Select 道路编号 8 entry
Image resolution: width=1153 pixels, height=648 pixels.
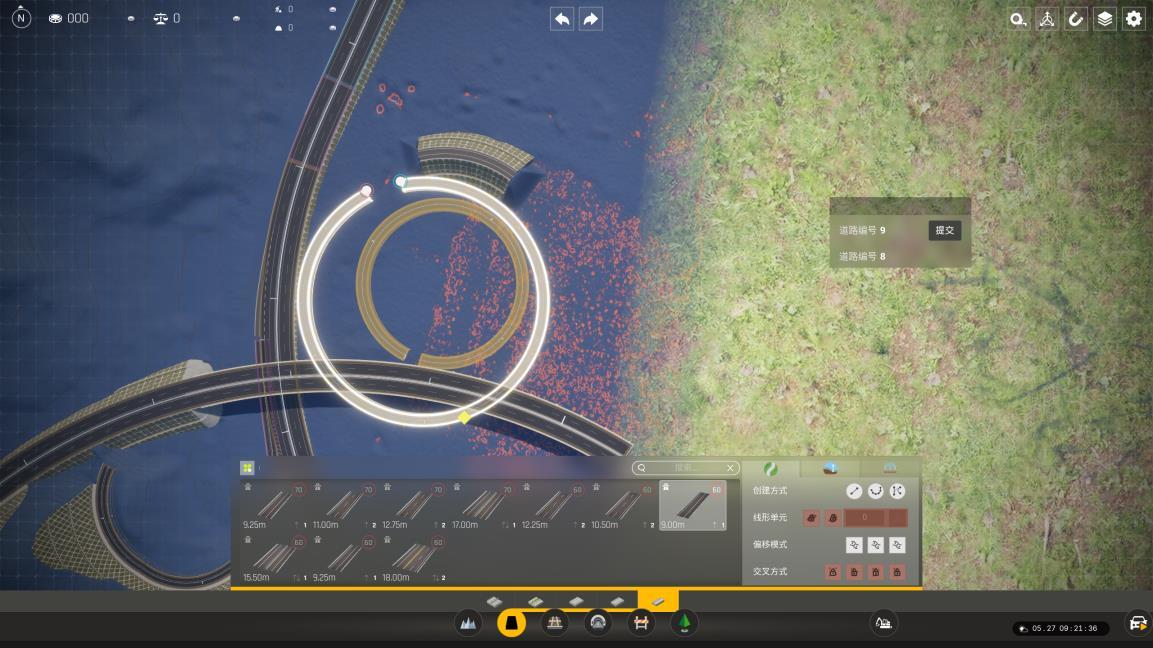coord(863,256)
